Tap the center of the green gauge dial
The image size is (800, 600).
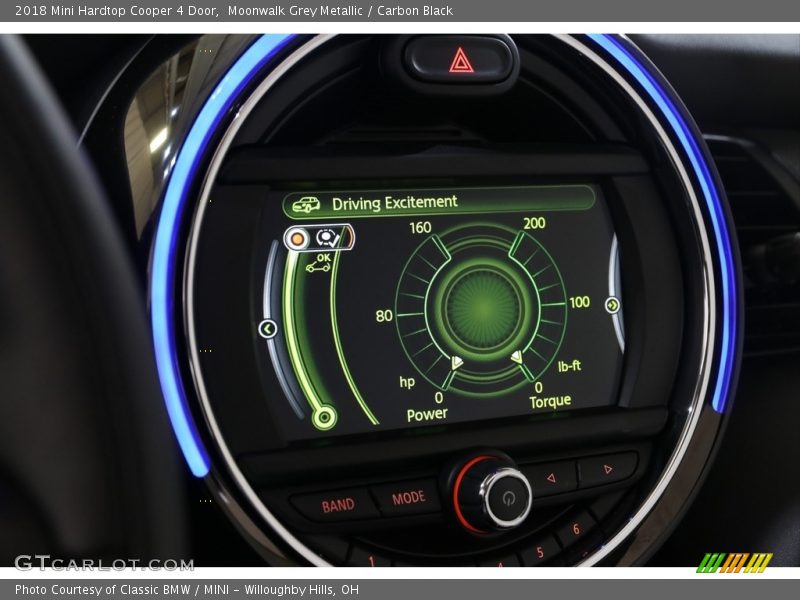[483, 308]
